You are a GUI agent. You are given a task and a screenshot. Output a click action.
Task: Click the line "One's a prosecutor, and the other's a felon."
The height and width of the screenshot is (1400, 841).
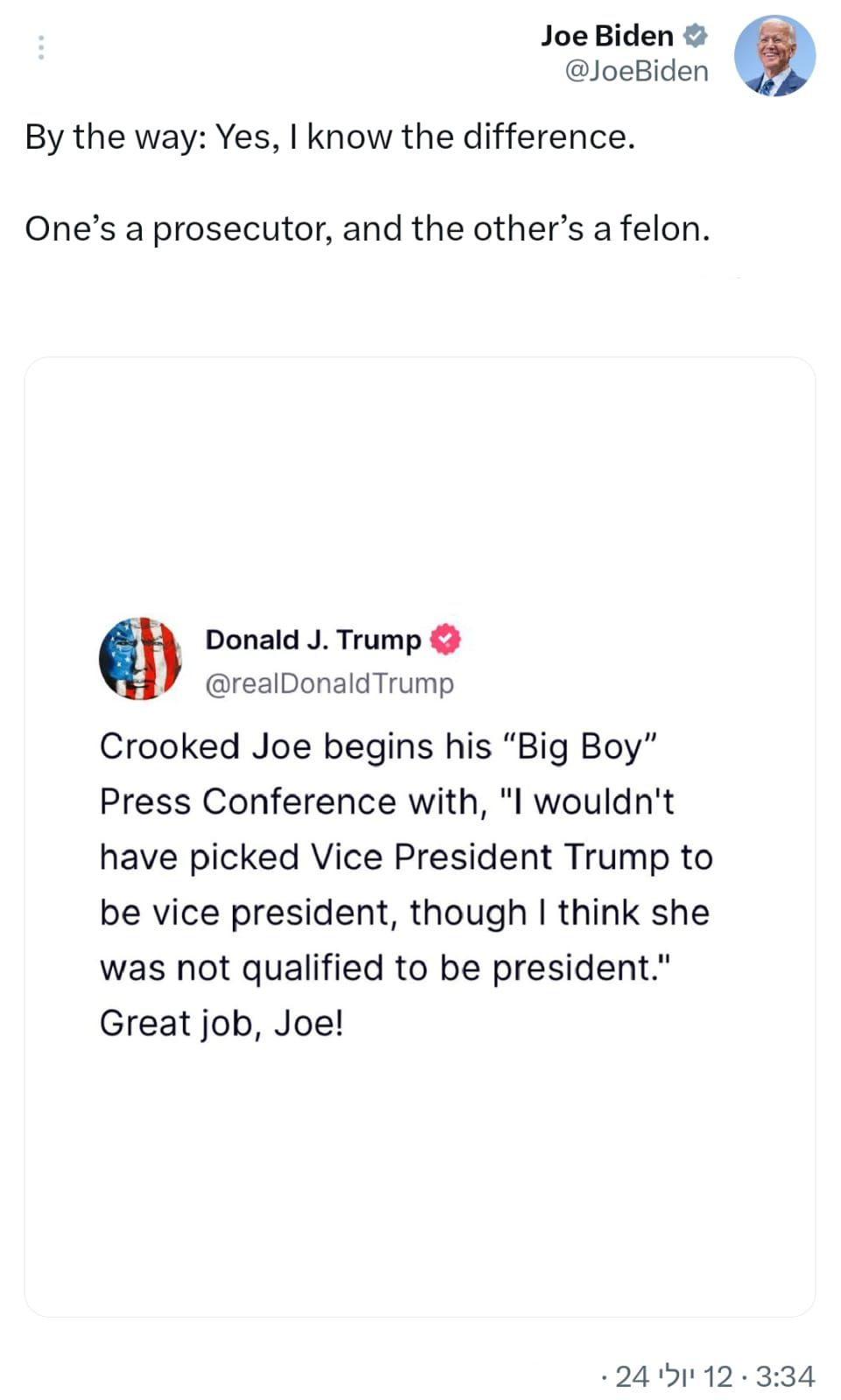[368, 229]
